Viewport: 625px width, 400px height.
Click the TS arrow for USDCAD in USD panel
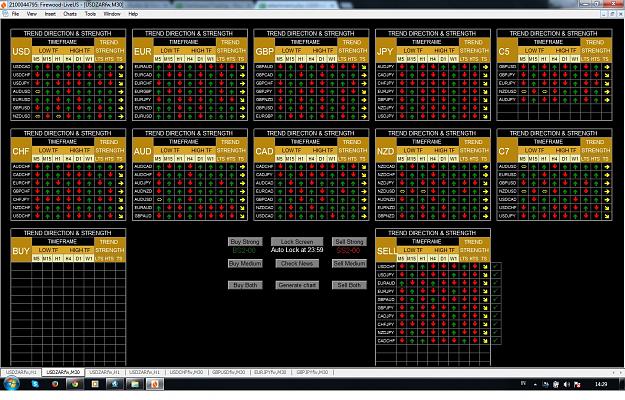tap(121, 67)
